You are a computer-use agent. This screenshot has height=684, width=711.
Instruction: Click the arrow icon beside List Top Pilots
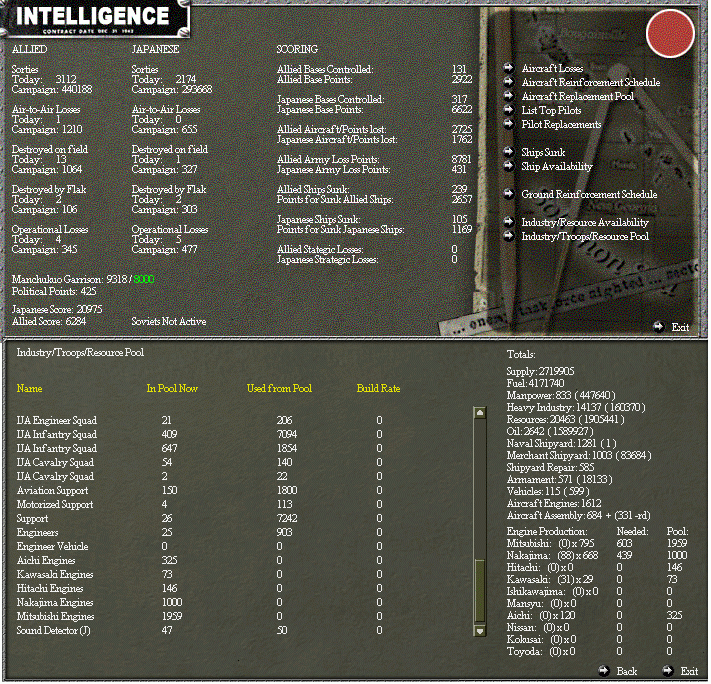509,110
